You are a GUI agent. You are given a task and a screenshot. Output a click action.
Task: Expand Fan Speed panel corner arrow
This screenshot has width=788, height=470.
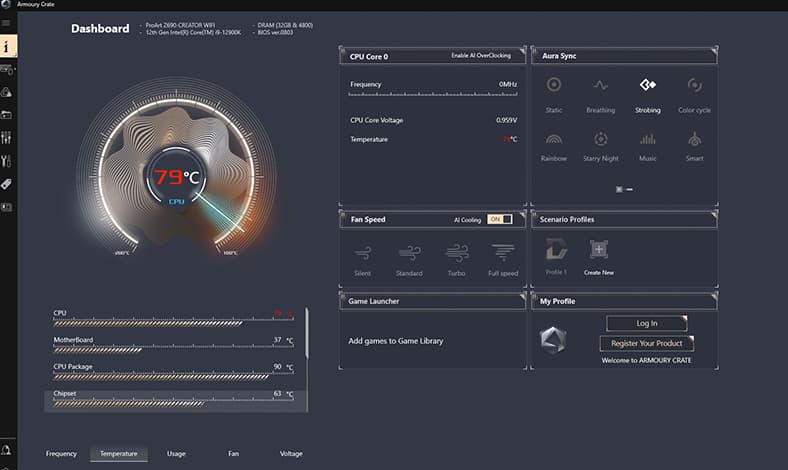click(523, 215)
